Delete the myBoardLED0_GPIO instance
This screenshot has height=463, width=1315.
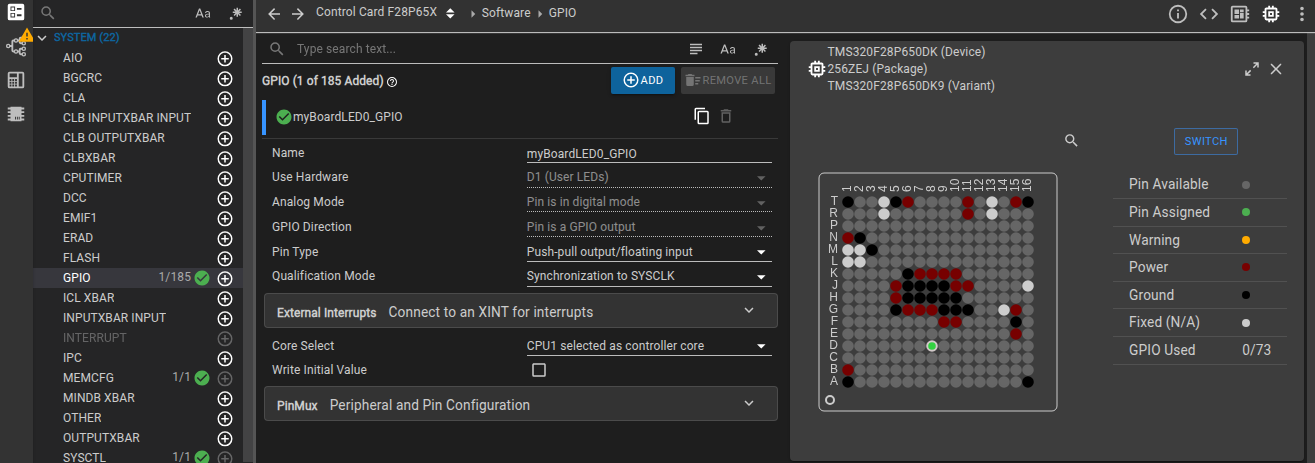[726, 116]
